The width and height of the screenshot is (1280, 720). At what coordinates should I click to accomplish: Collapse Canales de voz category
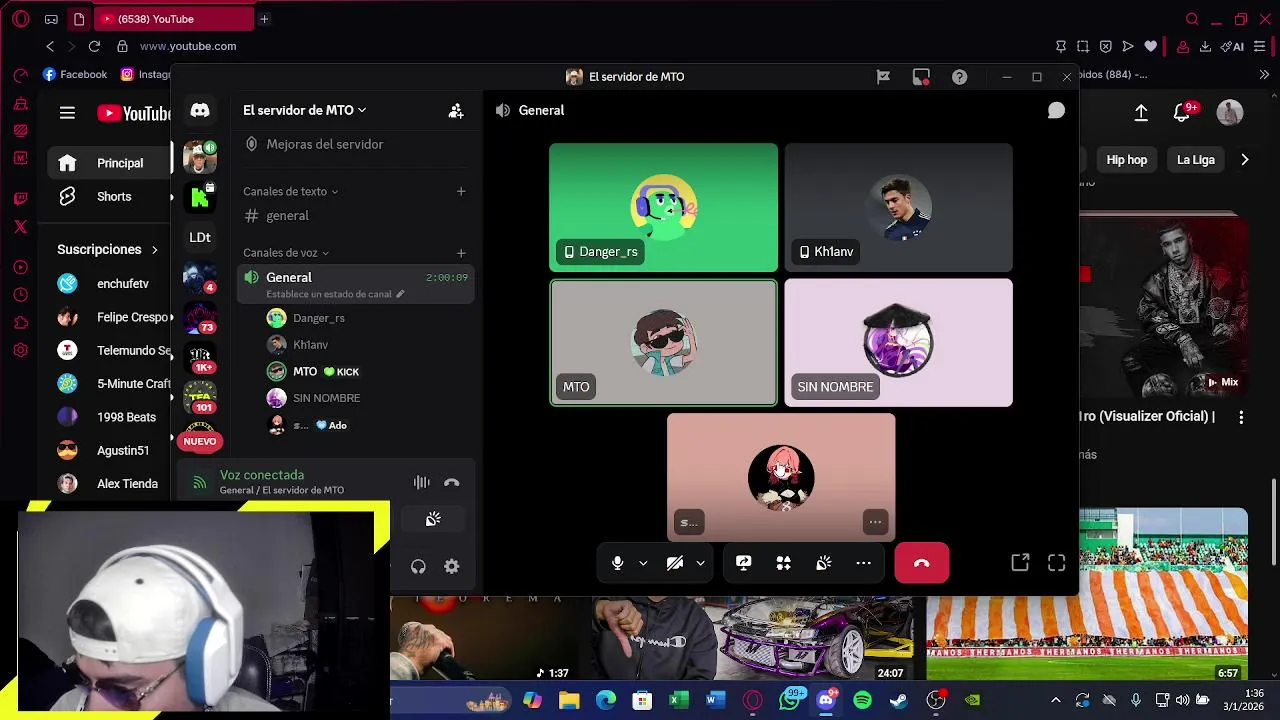coord(286,253)
